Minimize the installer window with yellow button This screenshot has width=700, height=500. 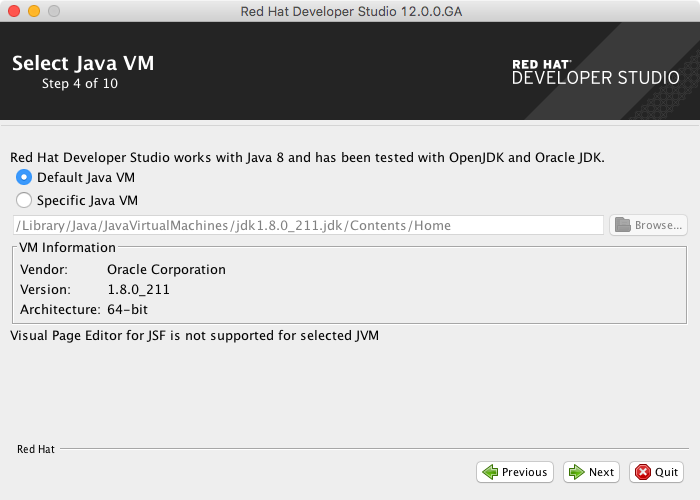coord(34,11)
